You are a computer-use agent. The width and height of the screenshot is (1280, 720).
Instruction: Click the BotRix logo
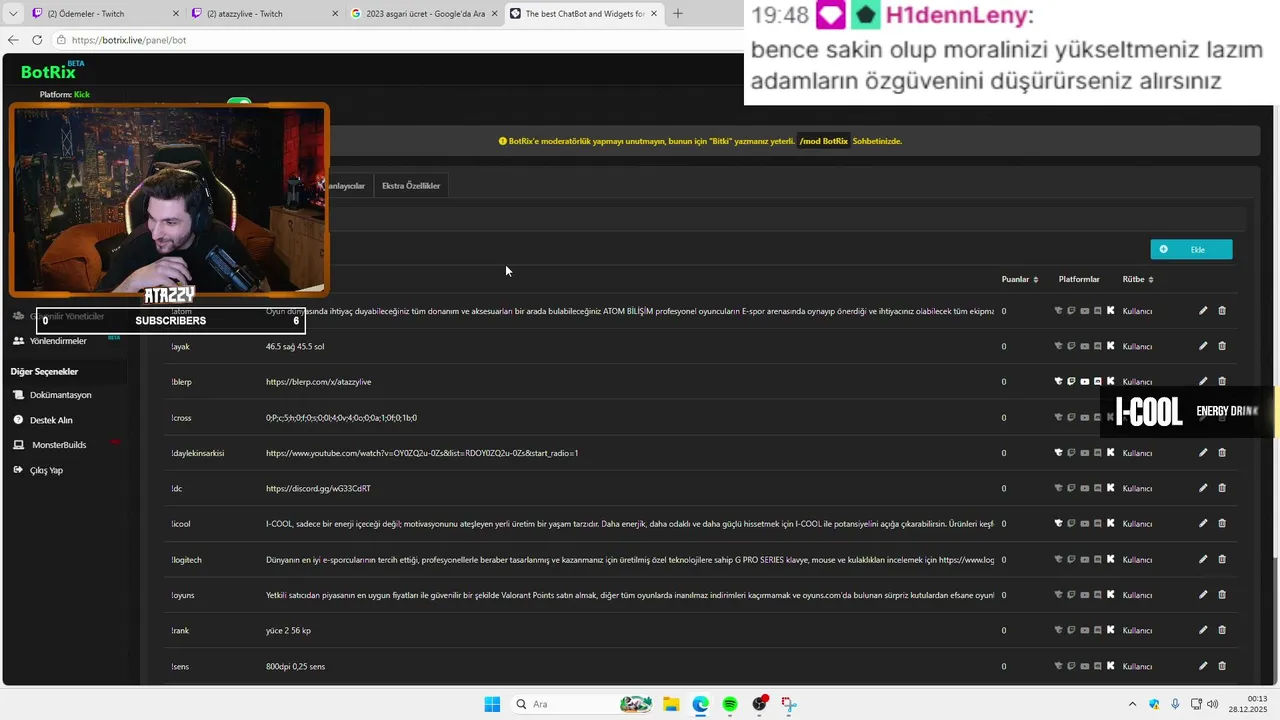coord(50,71)
